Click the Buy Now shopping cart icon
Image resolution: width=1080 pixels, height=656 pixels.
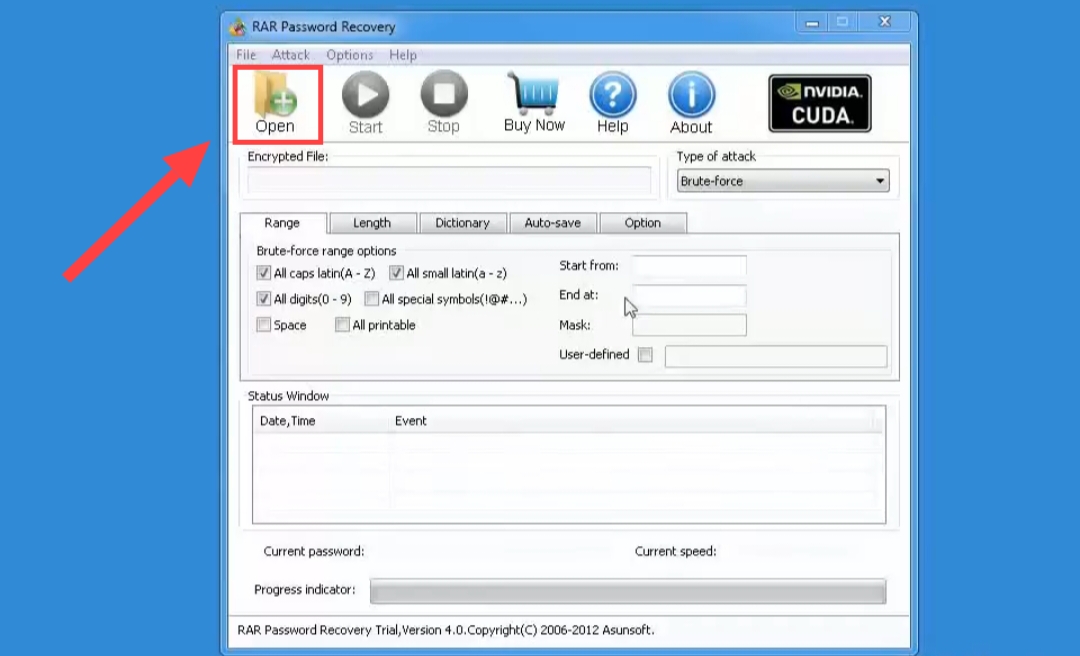point(533,94)
